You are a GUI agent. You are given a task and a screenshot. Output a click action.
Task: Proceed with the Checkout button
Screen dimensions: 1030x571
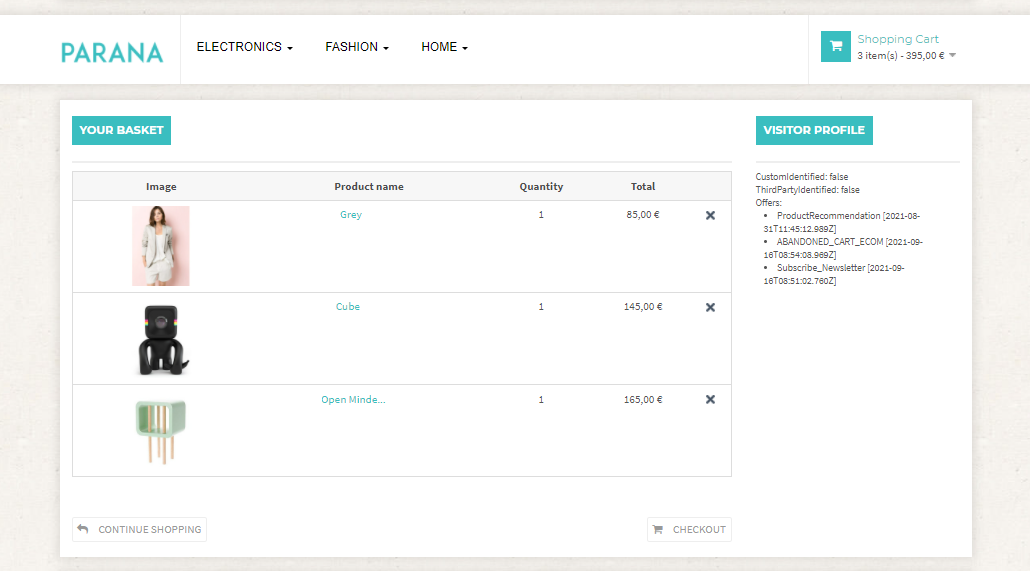click(x=689, y=529)
